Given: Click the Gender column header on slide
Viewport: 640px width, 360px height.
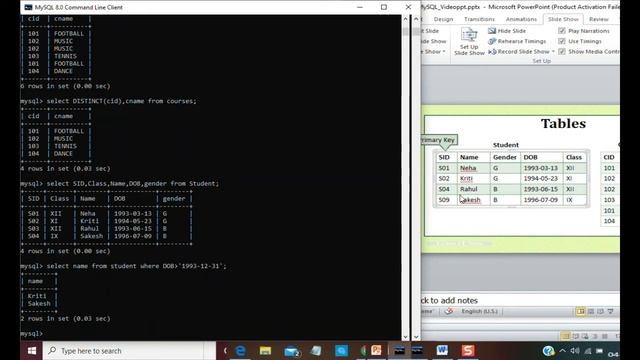Looking at the screenshot, I should [505, 157].
